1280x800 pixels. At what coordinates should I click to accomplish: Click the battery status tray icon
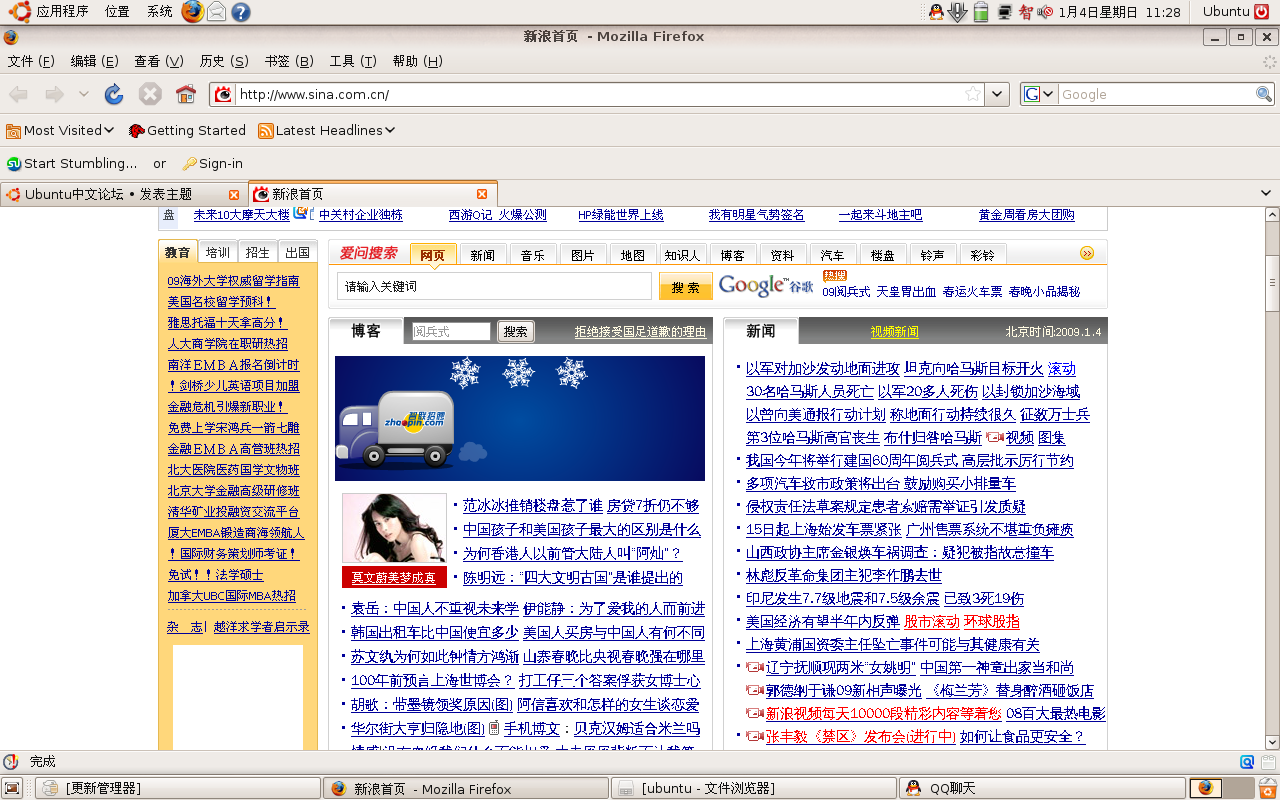click(x=981, y=12)
